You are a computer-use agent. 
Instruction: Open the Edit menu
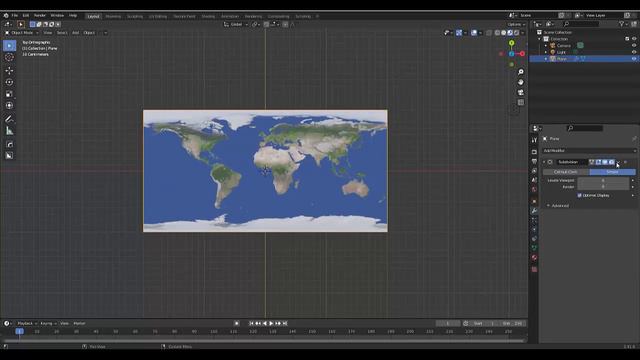(x=26, y=16)
